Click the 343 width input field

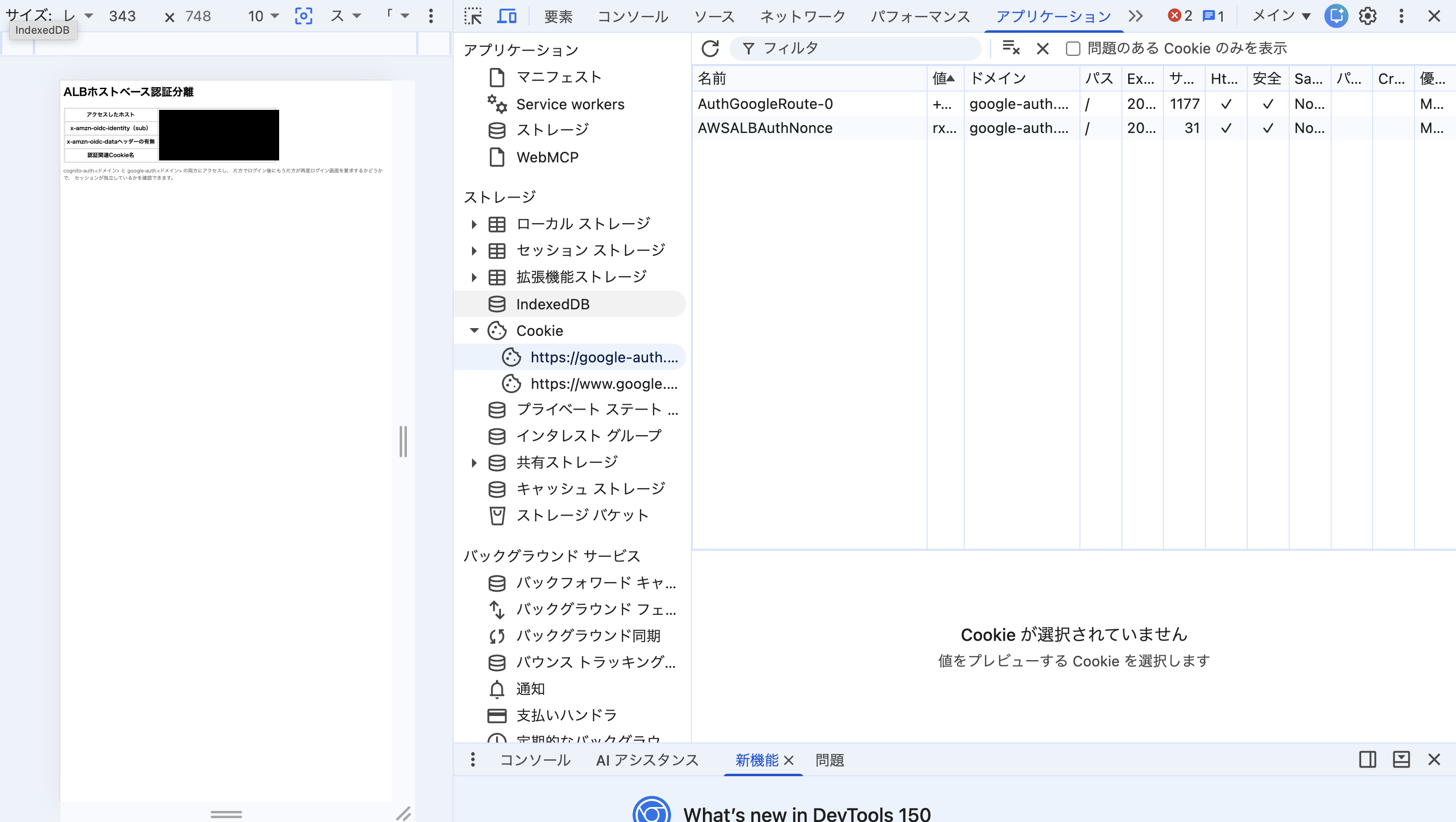click(122, 16)
